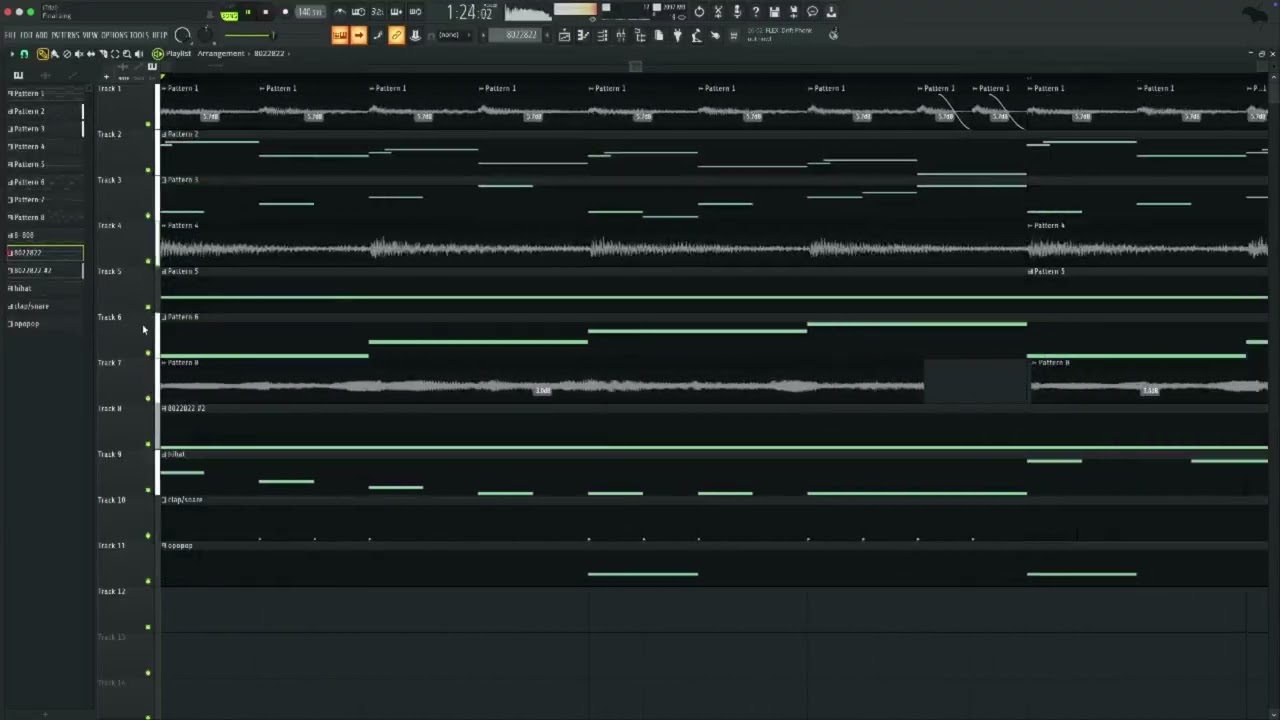Image resolution: width=1280 pixels, height=720 pixels.
Task: Switch the Pat/Song mode toggle
Action: 231,15
